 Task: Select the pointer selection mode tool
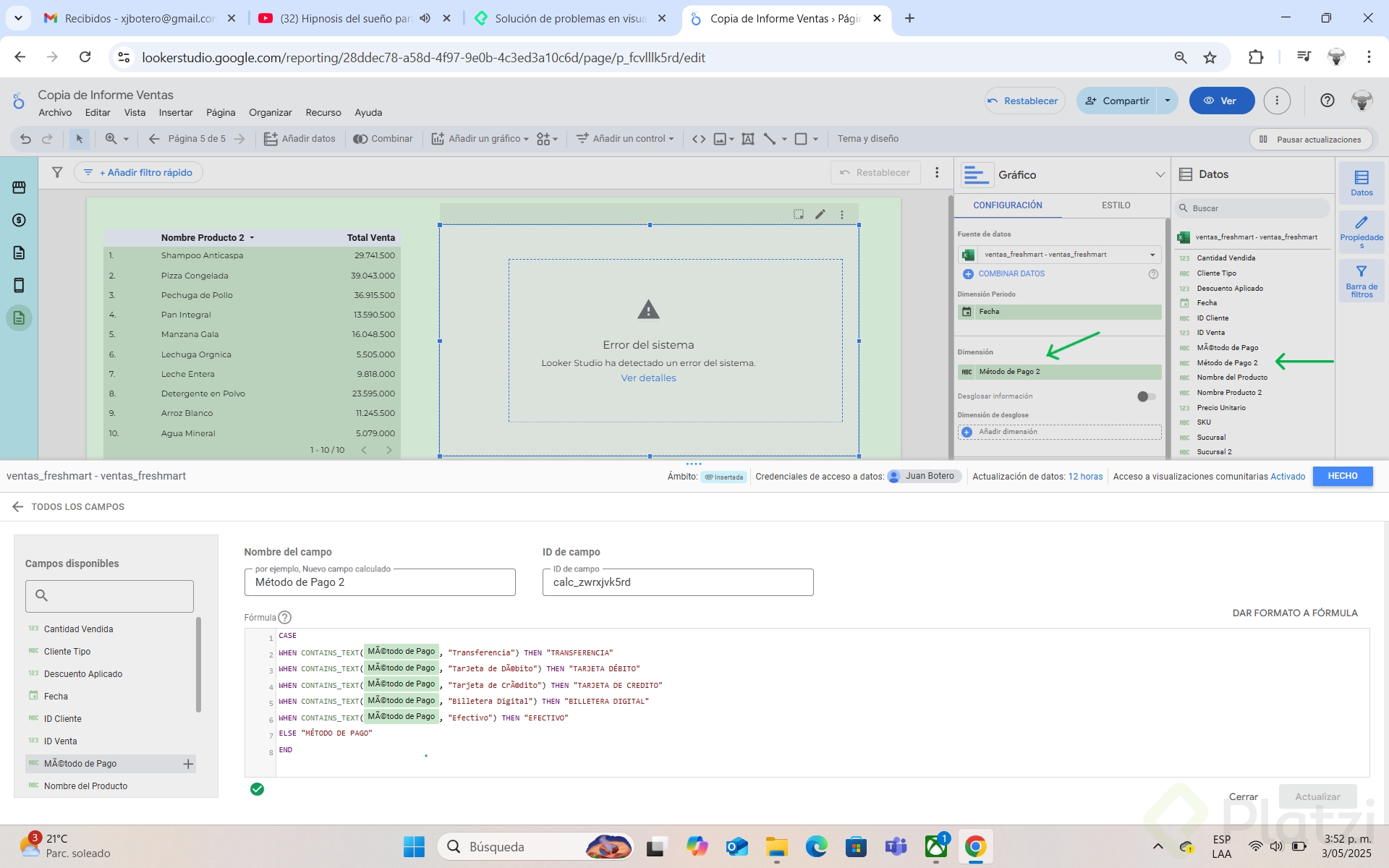[x=79, y=139]
